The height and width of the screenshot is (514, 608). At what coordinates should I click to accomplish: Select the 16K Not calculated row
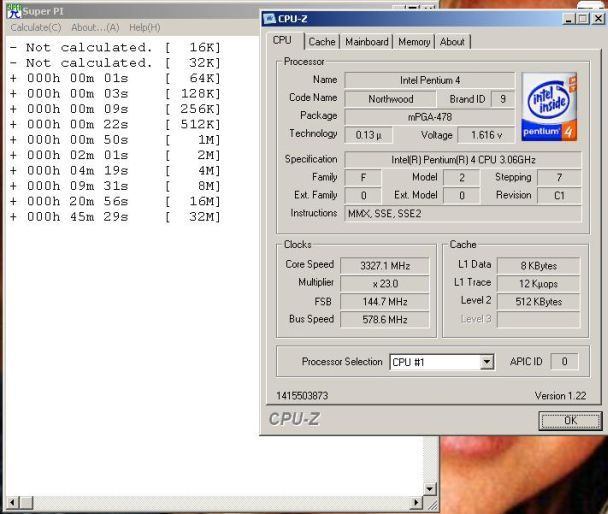click(116, 48)
